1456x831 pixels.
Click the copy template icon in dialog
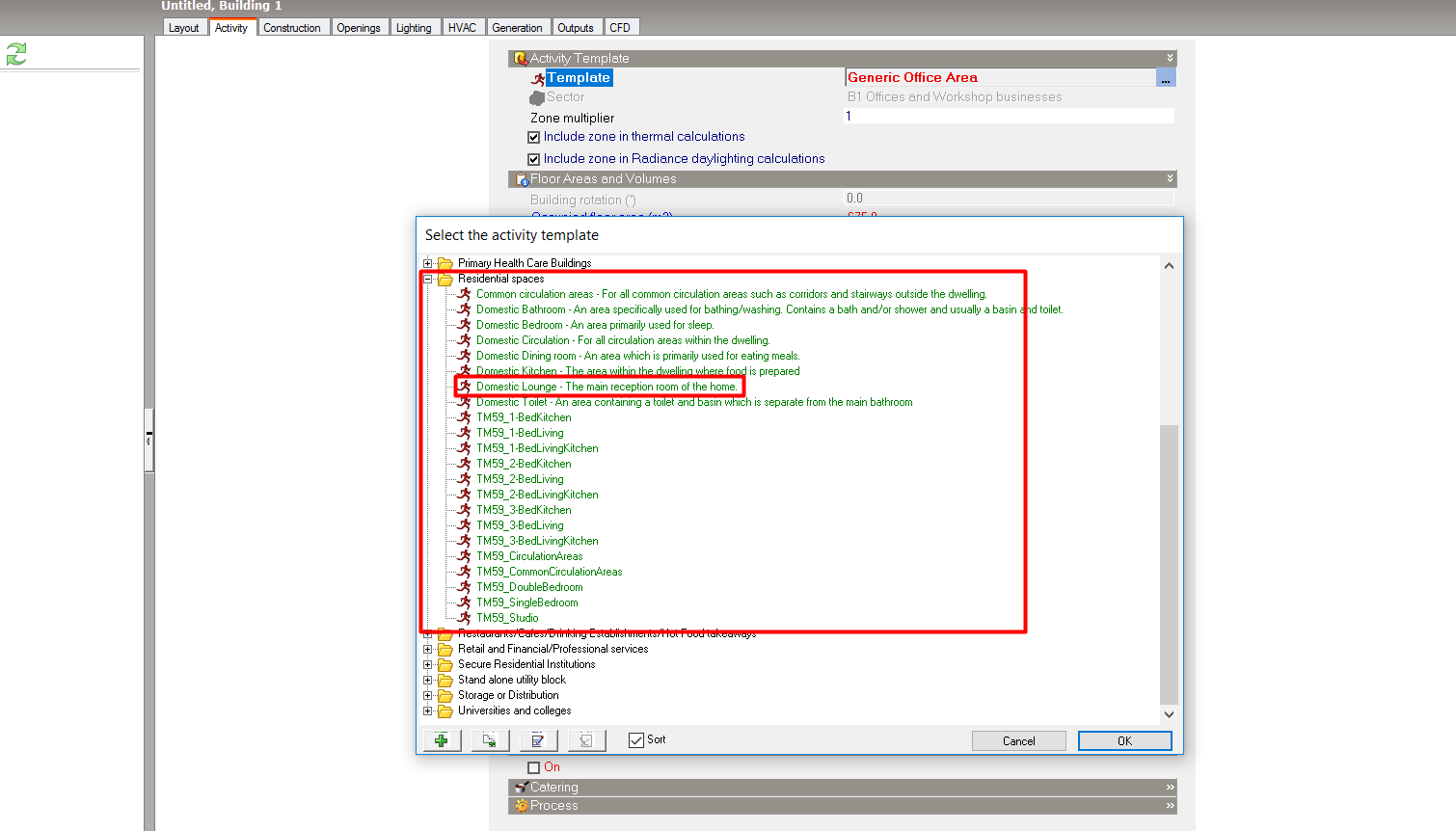point(490,740)
